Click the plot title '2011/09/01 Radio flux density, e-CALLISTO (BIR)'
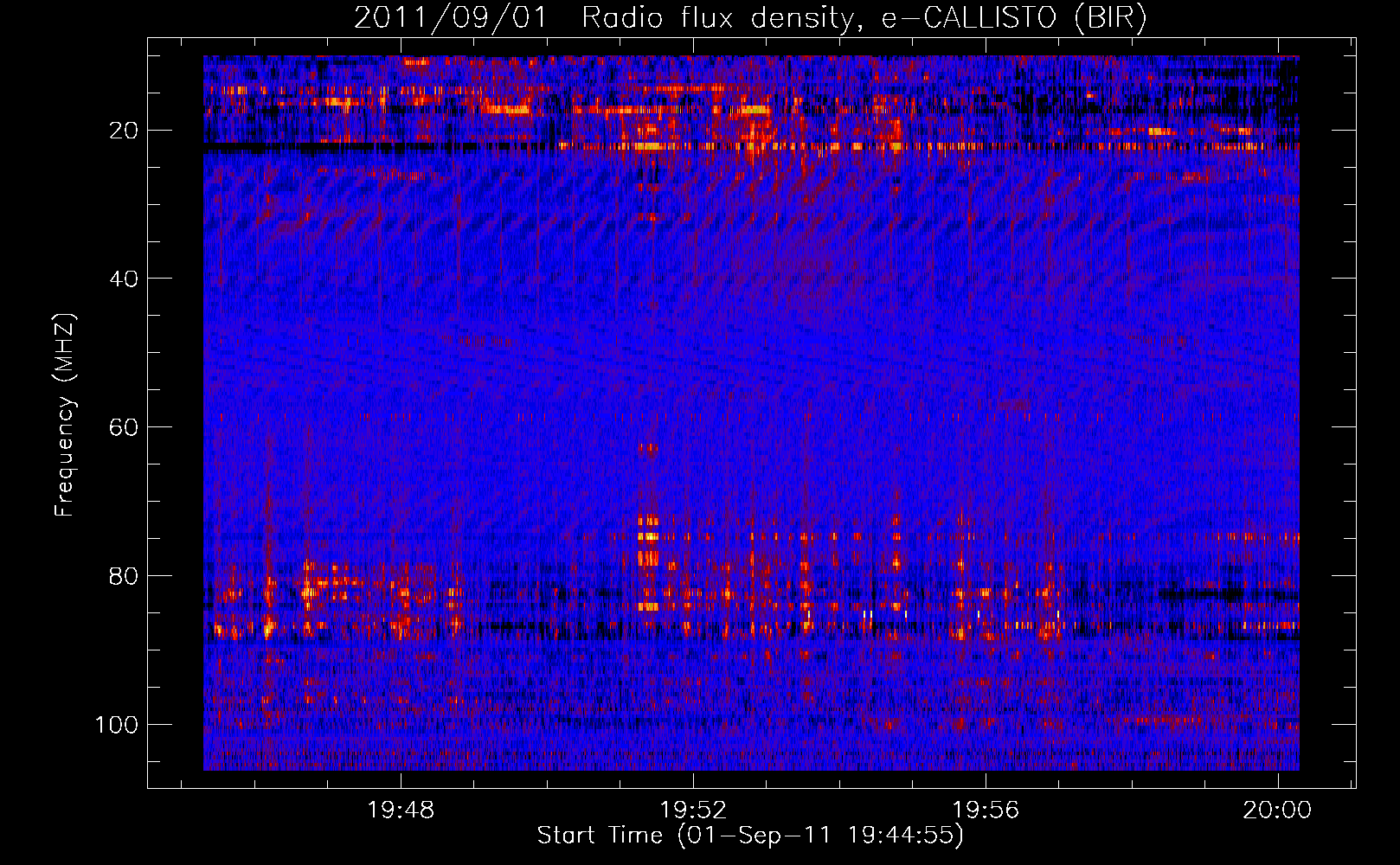The height and width of the screenshot is (865, 1400). pyautogui.click(x=750, y=17)
